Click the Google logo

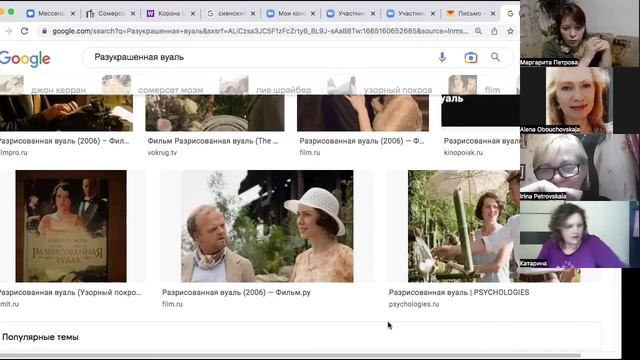click(25, 59)
